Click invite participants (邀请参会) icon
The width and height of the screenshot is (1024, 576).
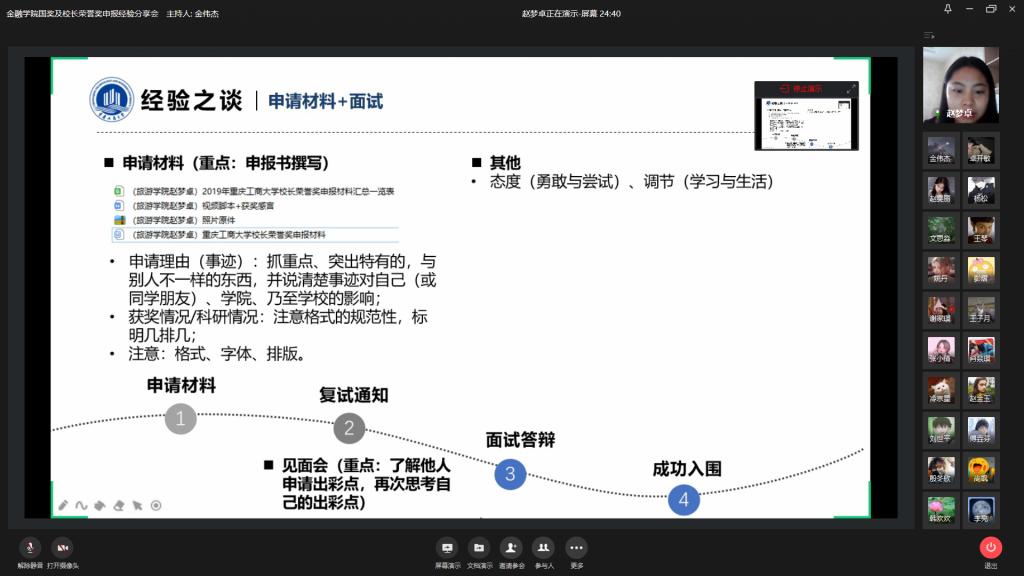pyautogui.click(x=511, y=547)
